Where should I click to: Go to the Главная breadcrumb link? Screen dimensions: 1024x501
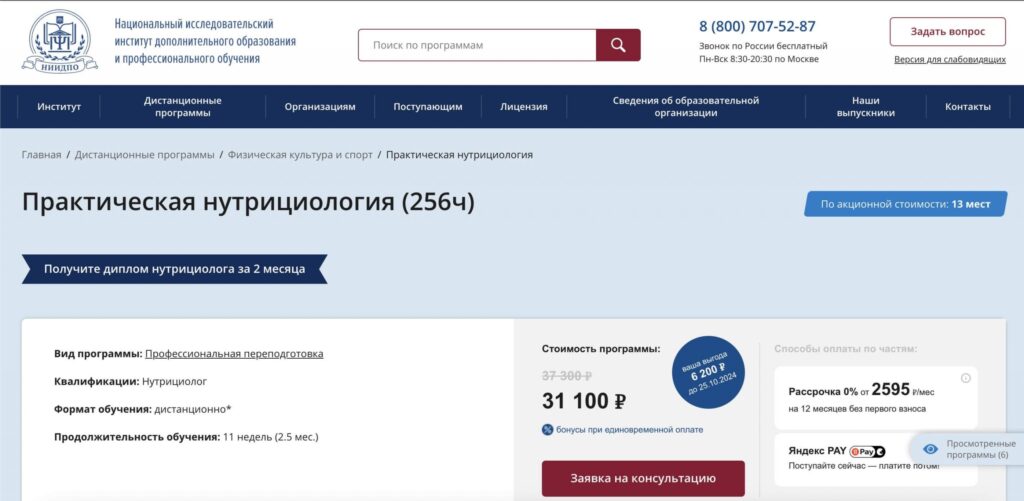[41, 155]
